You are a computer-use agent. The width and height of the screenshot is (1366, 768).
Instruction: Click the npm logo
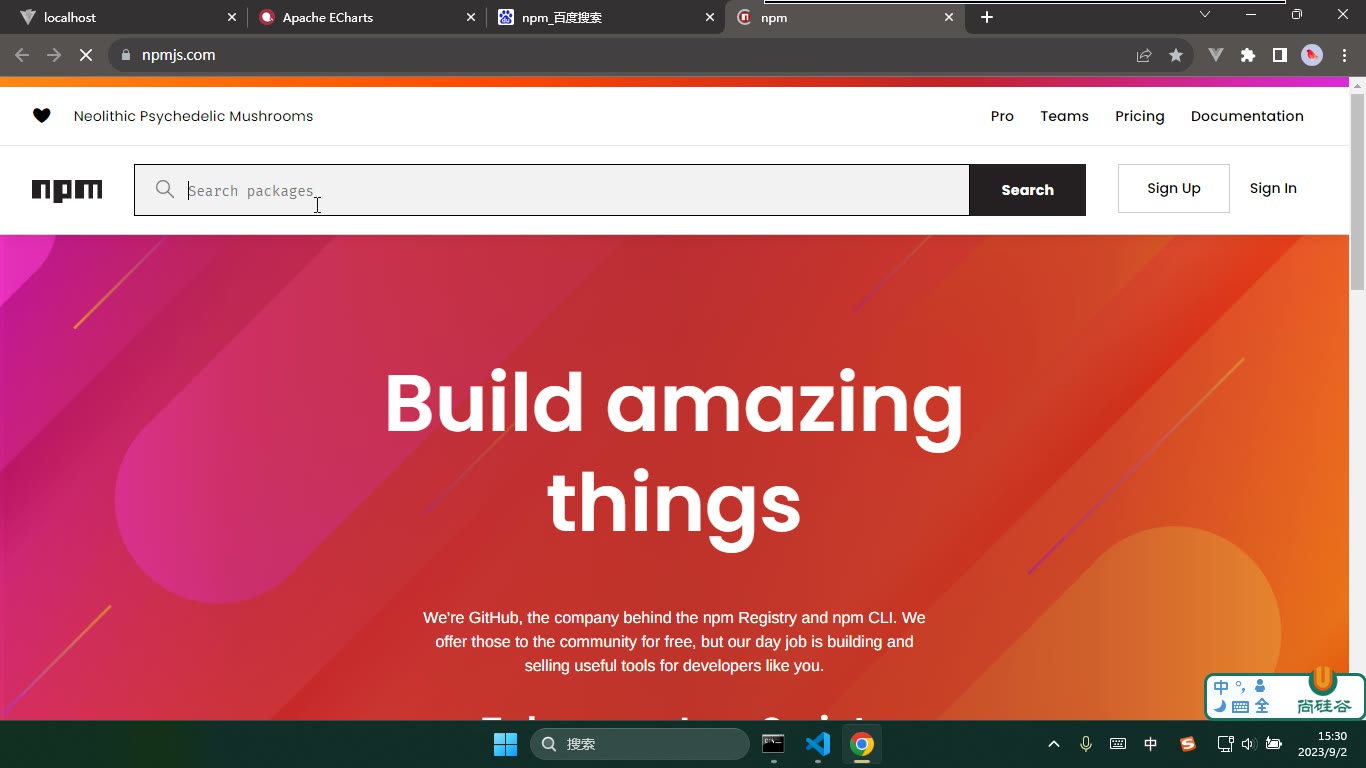pos(67,190)
